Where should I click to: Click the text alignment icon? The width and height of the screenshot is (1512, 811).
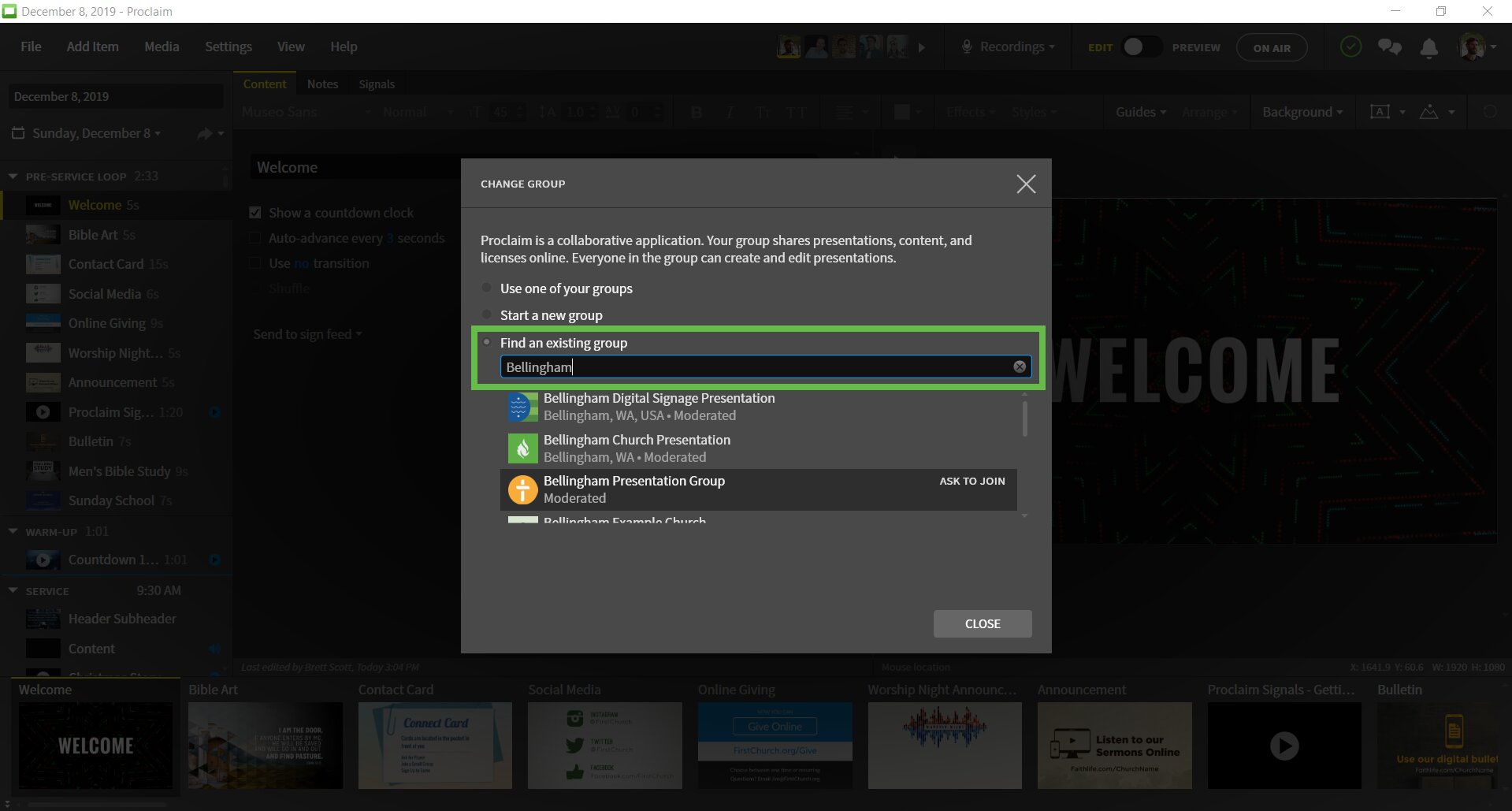(x=845, y=113)
